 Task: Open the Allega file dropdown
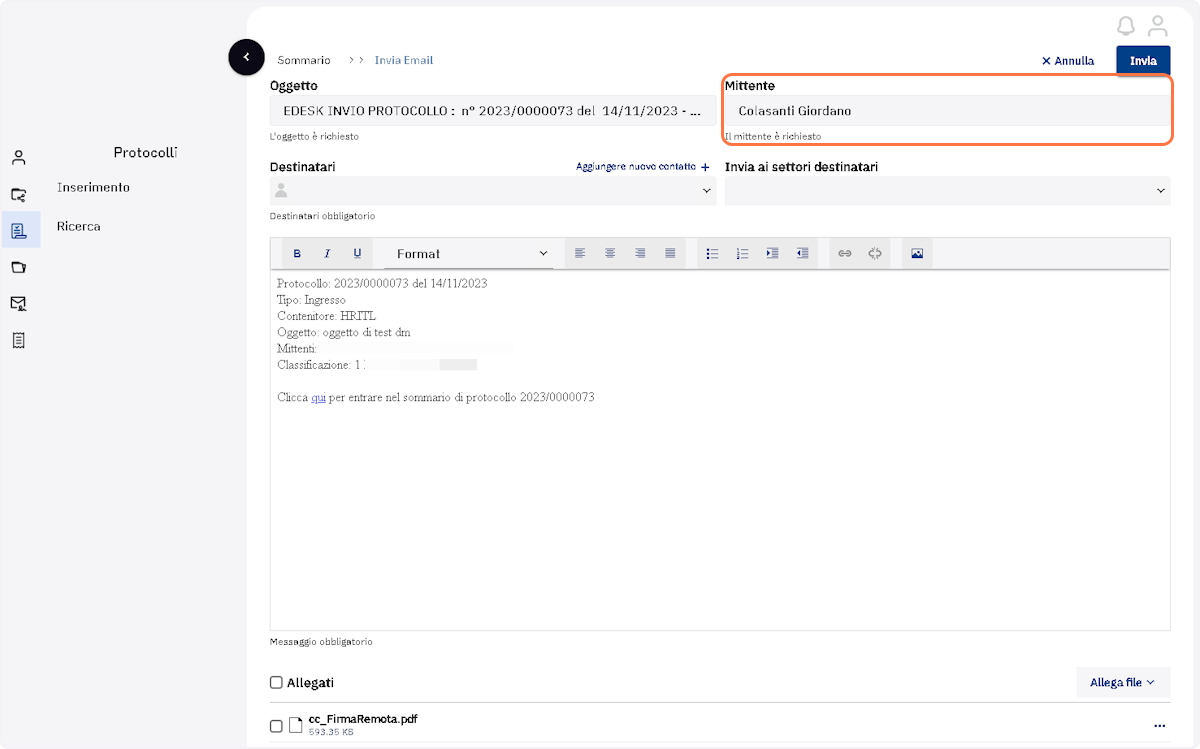[1122, 683]
